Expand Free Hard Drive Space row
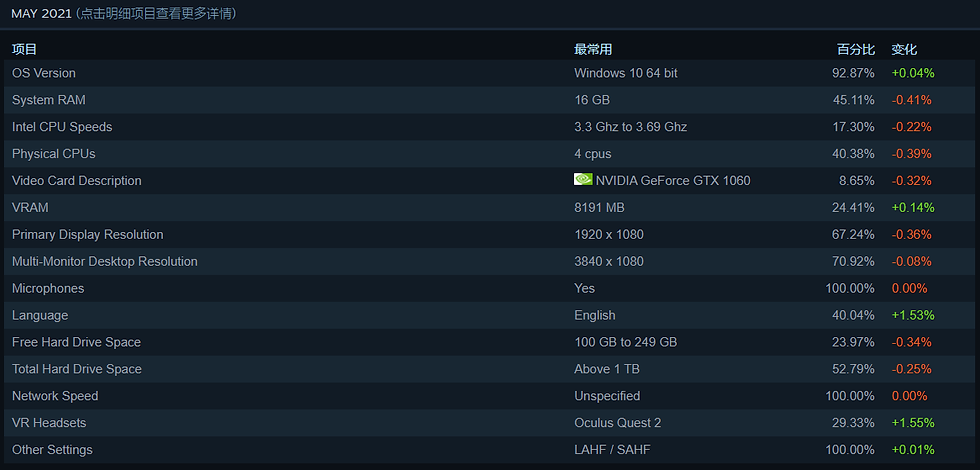 point(490,342)
